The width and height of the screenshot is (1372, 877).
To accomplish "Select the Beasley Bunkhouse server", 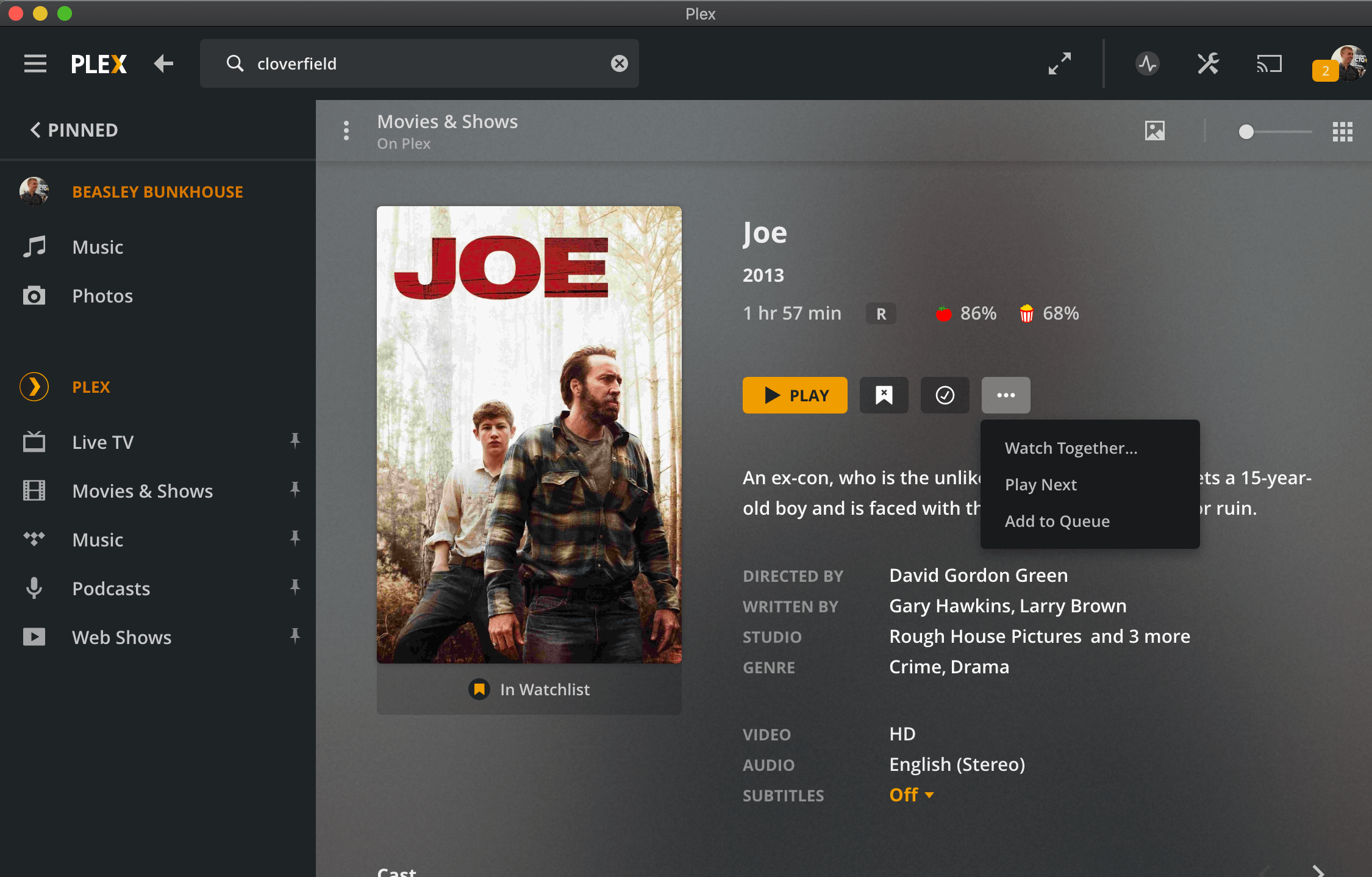I will [157, 192].
